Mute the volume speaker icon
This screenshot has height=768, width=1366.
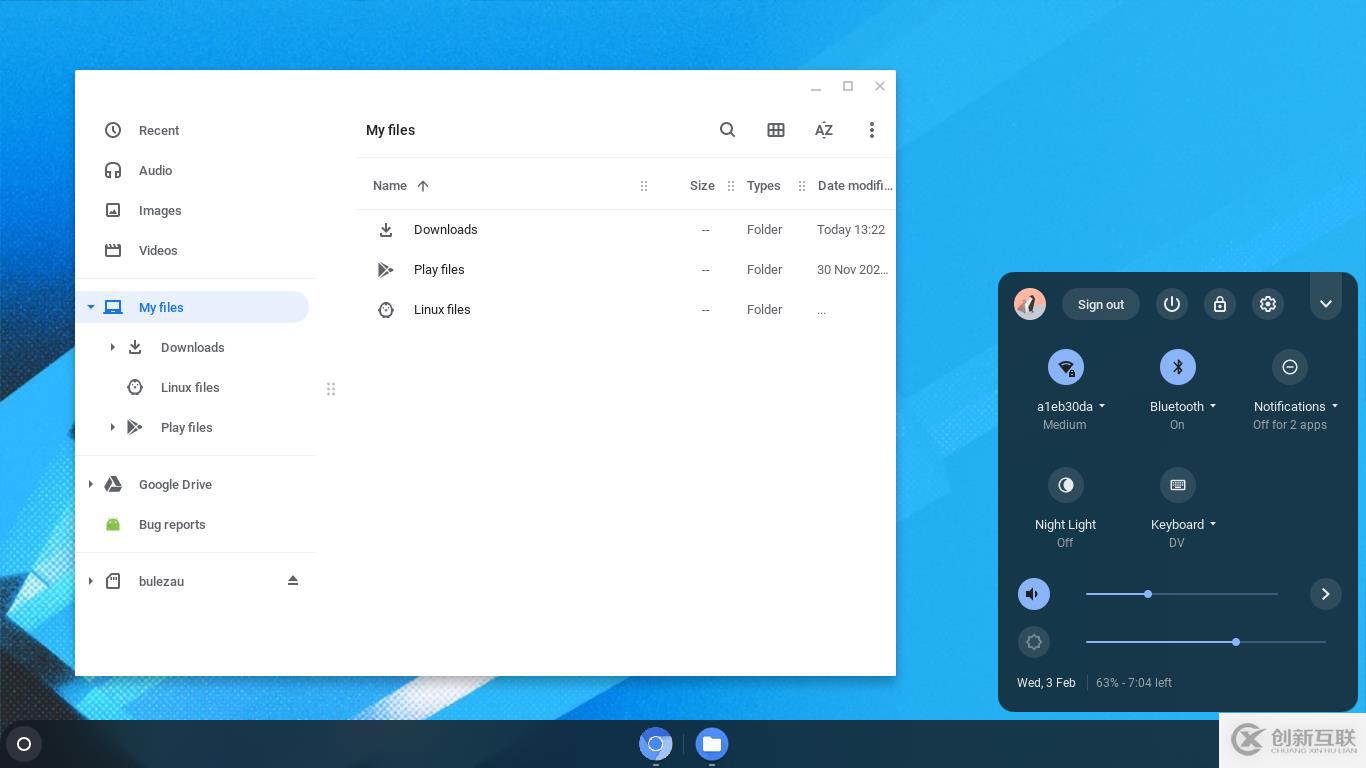click(x=1034, y=594)
